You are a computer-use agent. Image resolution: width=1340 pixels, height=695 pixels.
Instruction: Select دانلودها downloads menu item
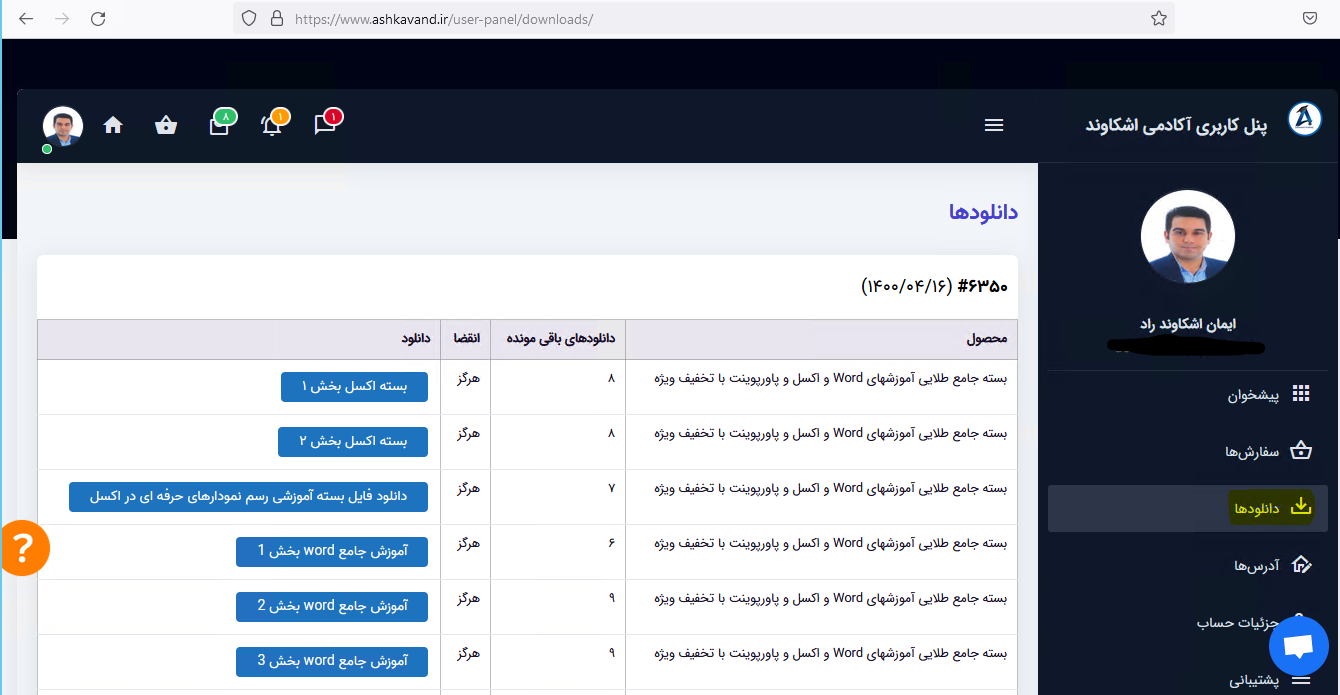1189,508
